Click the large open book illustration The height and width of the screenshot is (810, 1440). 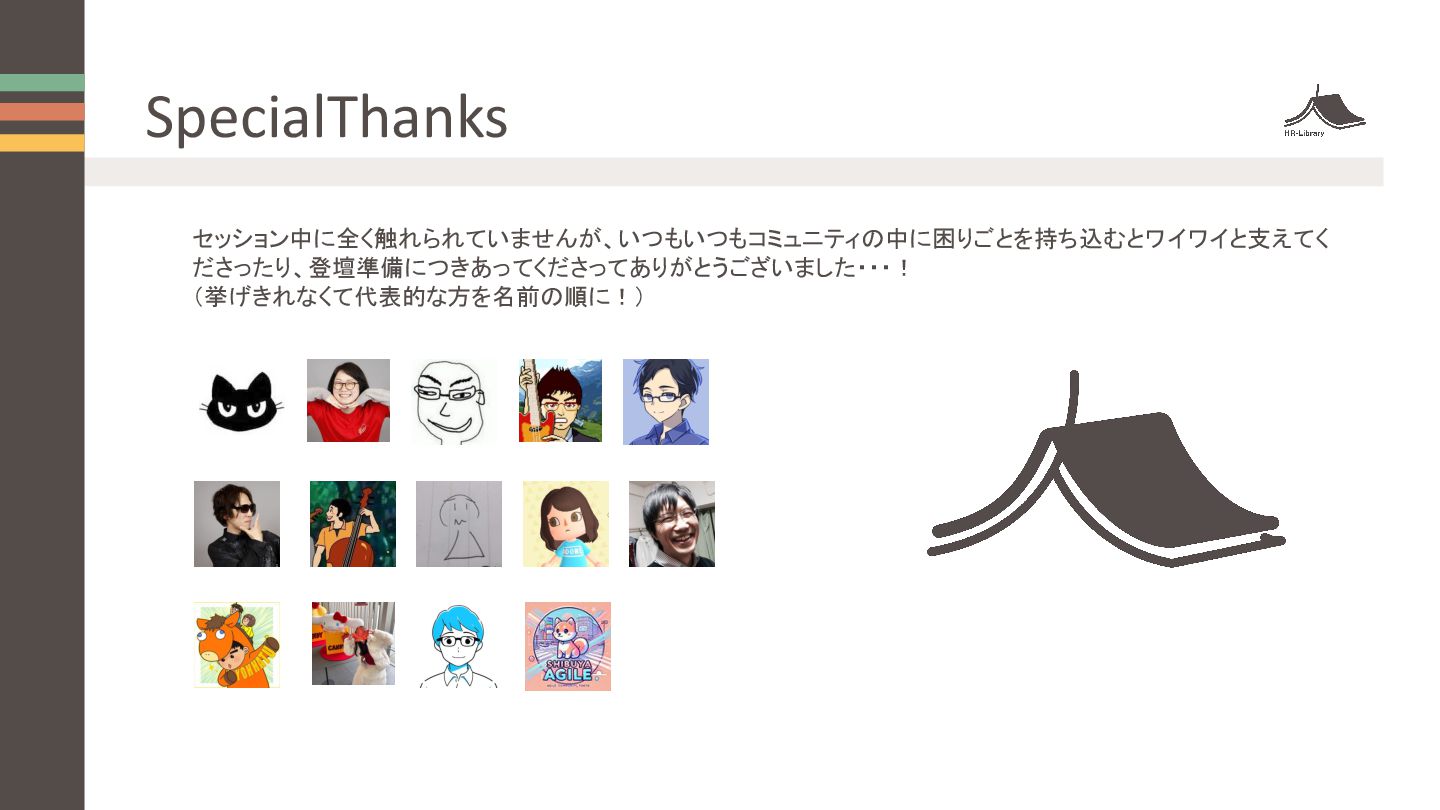(x=1107, y=468)
